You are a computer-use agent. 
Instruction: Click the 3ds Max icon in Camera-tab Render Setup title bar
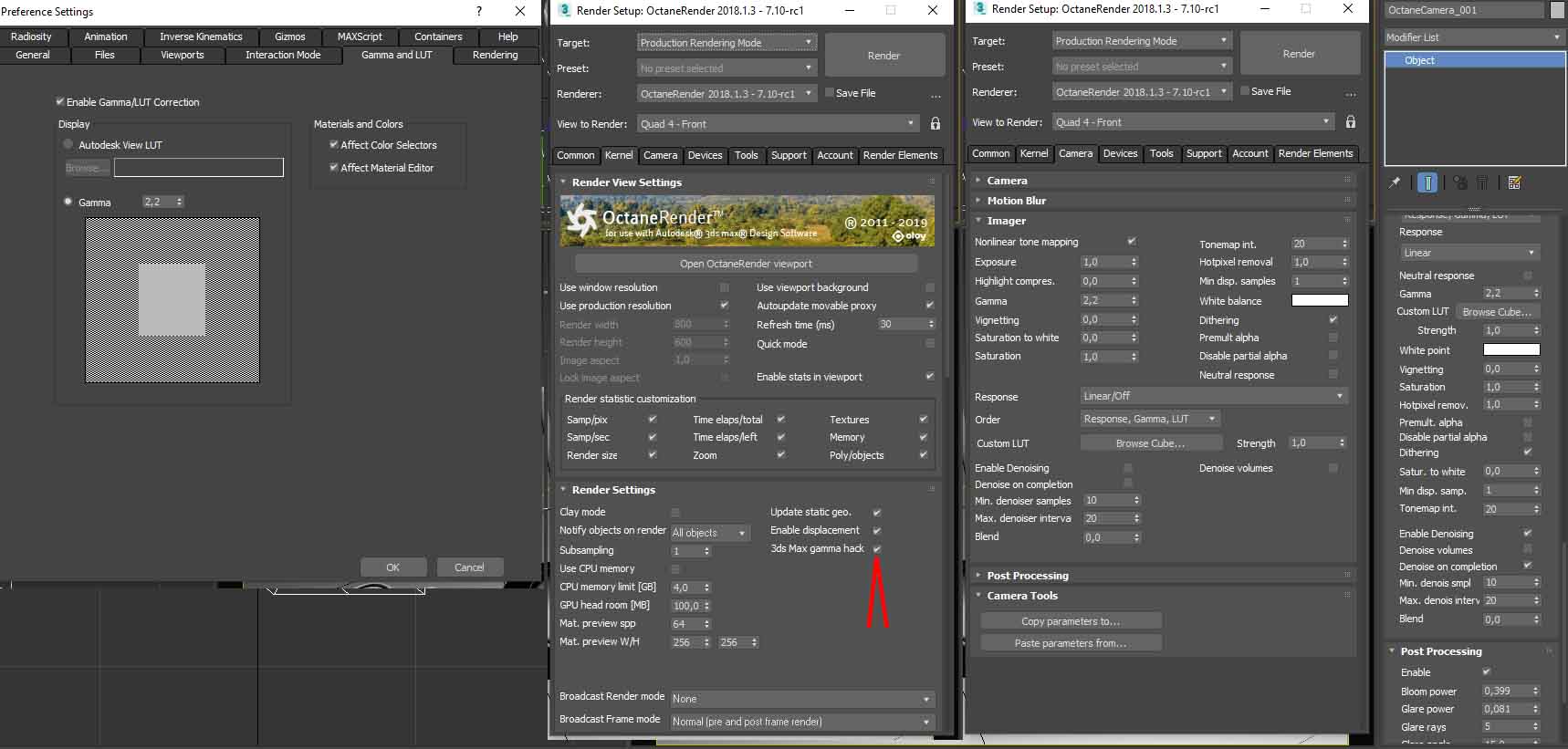pos(979,8)
